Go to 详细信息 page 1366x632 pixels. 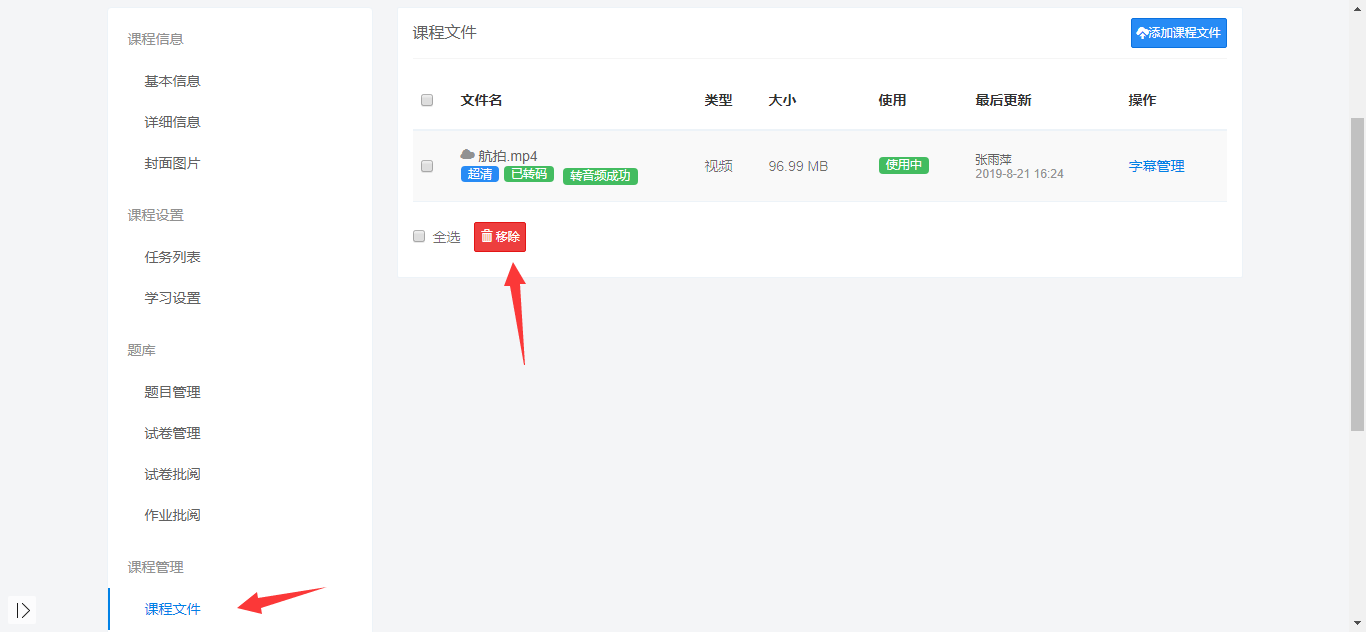click(172, 122)
